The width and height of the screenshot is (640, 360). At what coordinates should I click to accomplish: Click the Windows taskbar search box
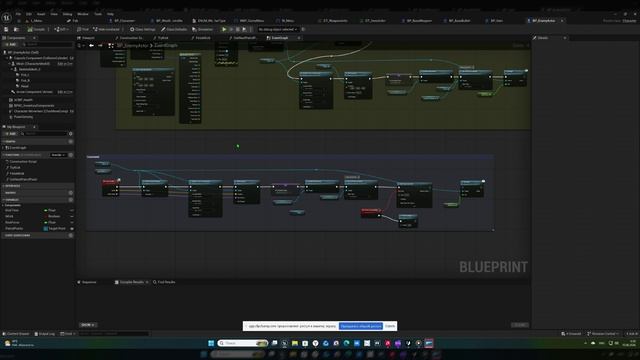tap(243, 343)
